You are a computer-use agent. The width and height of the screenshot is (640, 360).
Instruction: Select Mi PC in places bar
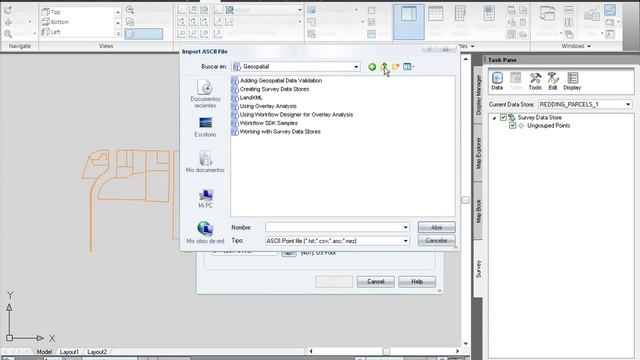pos(205,198)
